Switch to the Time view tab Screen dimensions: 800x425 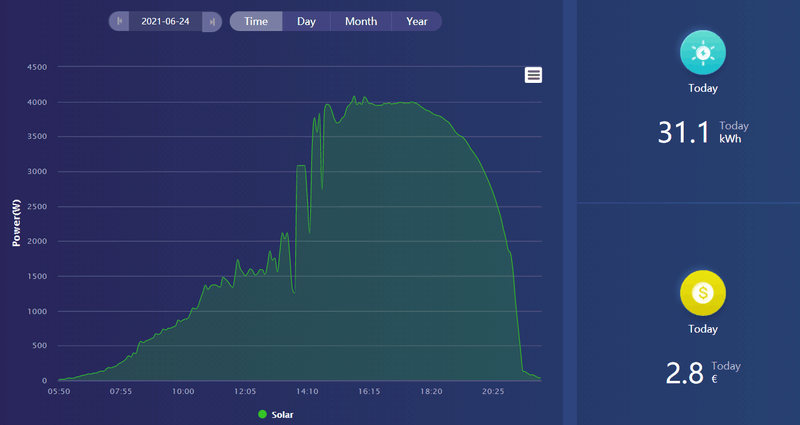[x=256, y=21]
